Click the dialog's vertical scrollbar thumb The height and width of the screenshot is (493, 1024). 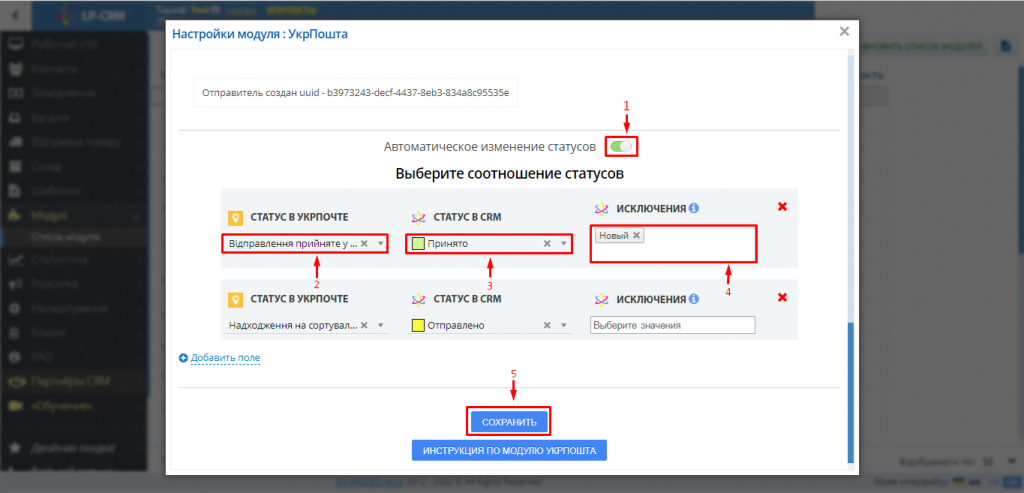pyautogui.click(x=850, y=391)
